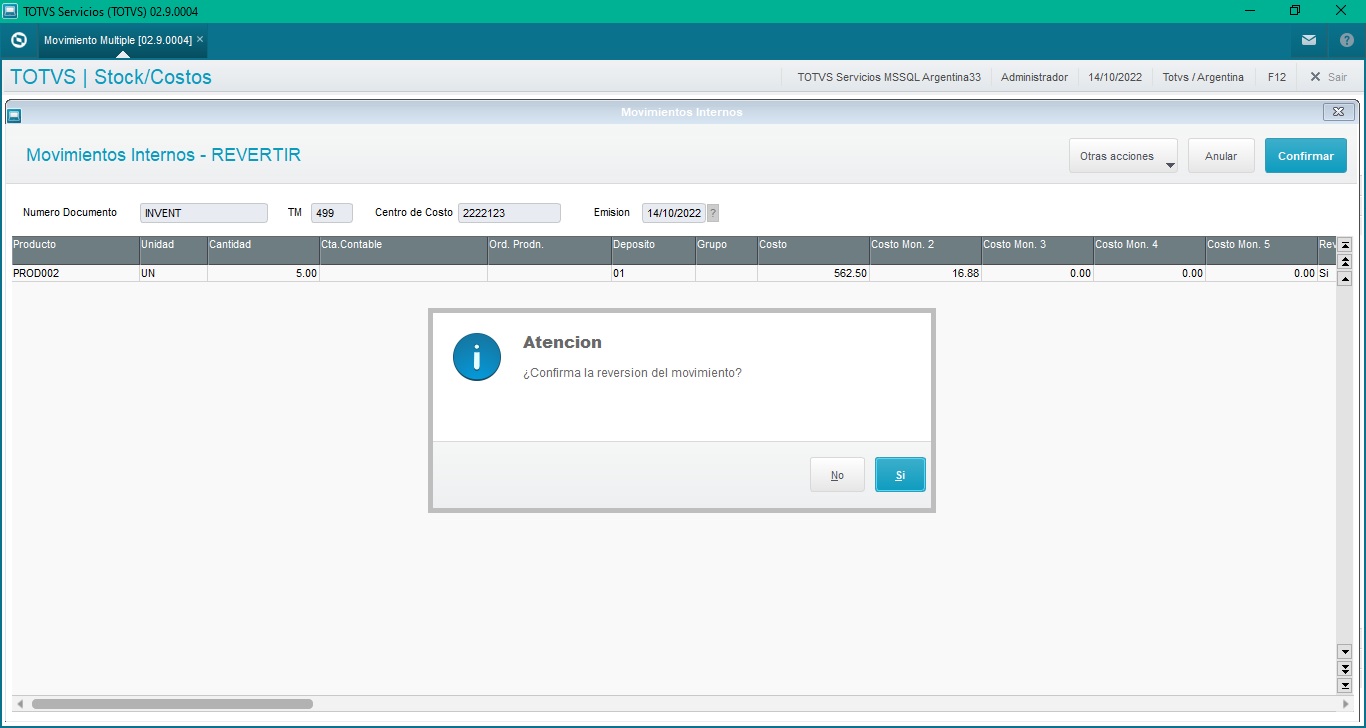The width and height of the screenshot is (1366, 728).
Task: Click the UN unit cell
Action: [x=173, y=273]
